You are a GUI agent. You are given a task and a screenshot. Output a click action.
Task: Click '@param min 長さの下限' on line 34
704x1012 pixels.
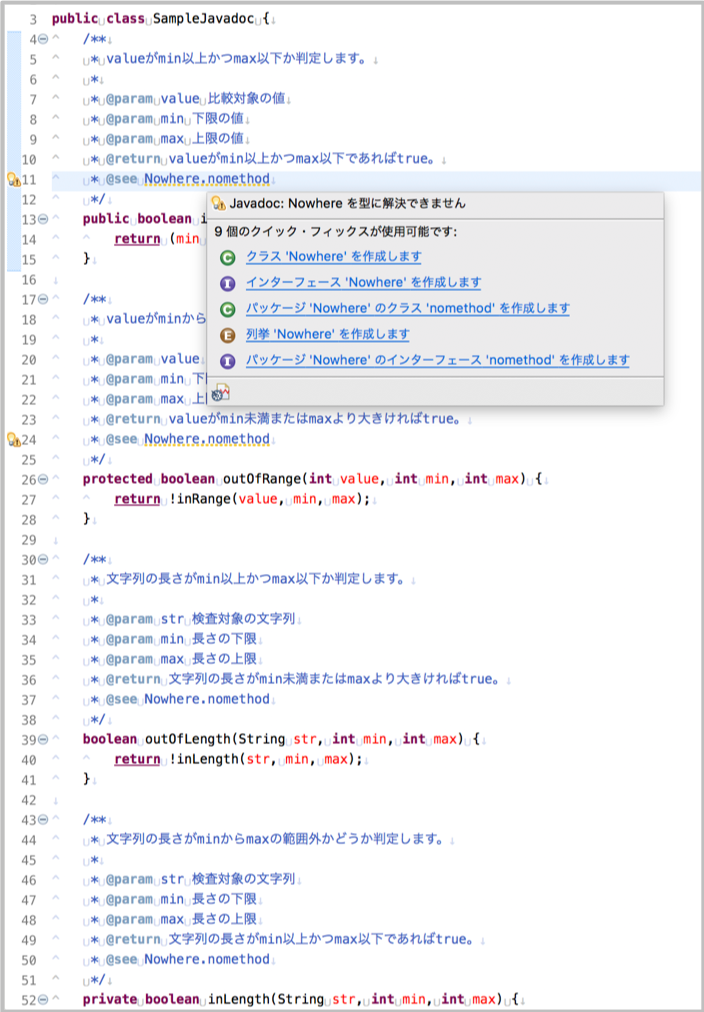tap(181, 640)
